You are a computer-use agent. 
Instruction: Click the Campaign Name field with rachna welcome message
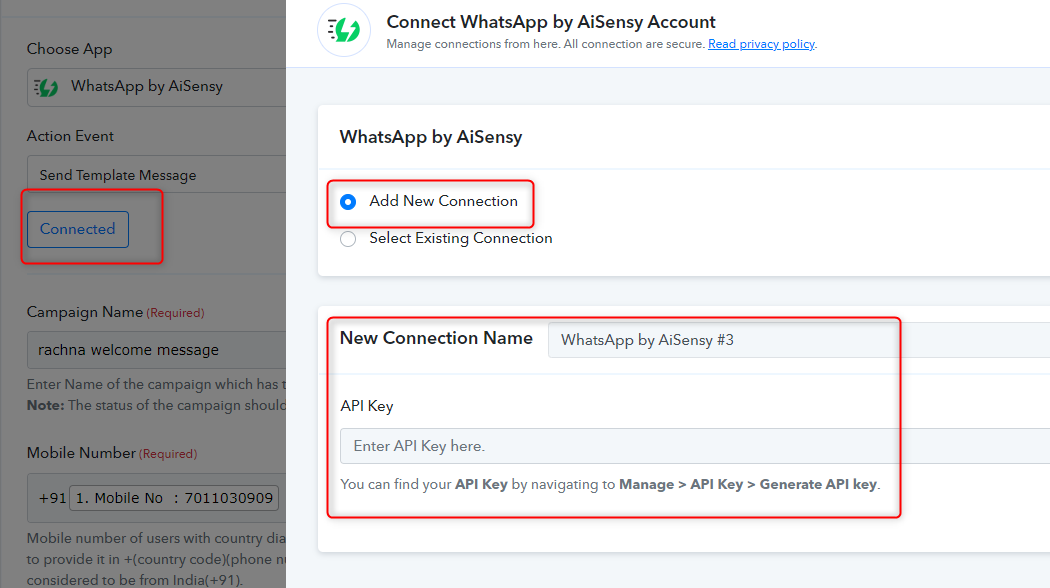[x=157, y=350]
